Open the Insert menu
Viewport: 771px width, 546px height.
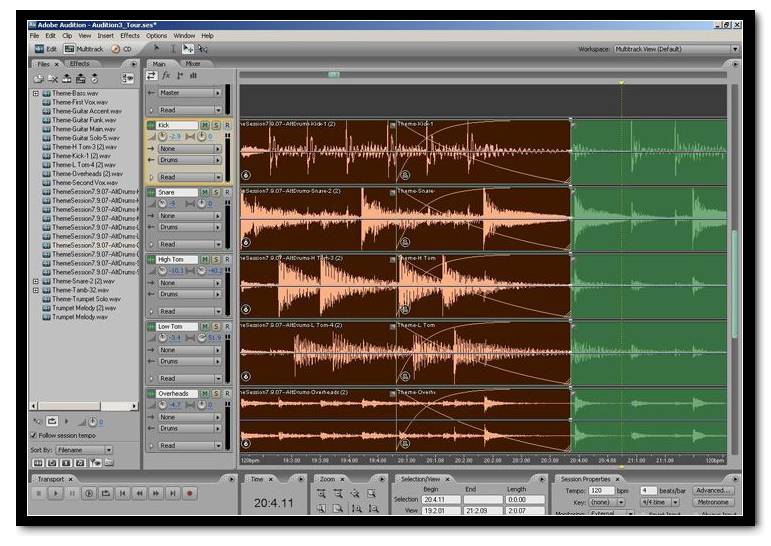(105, 36)
